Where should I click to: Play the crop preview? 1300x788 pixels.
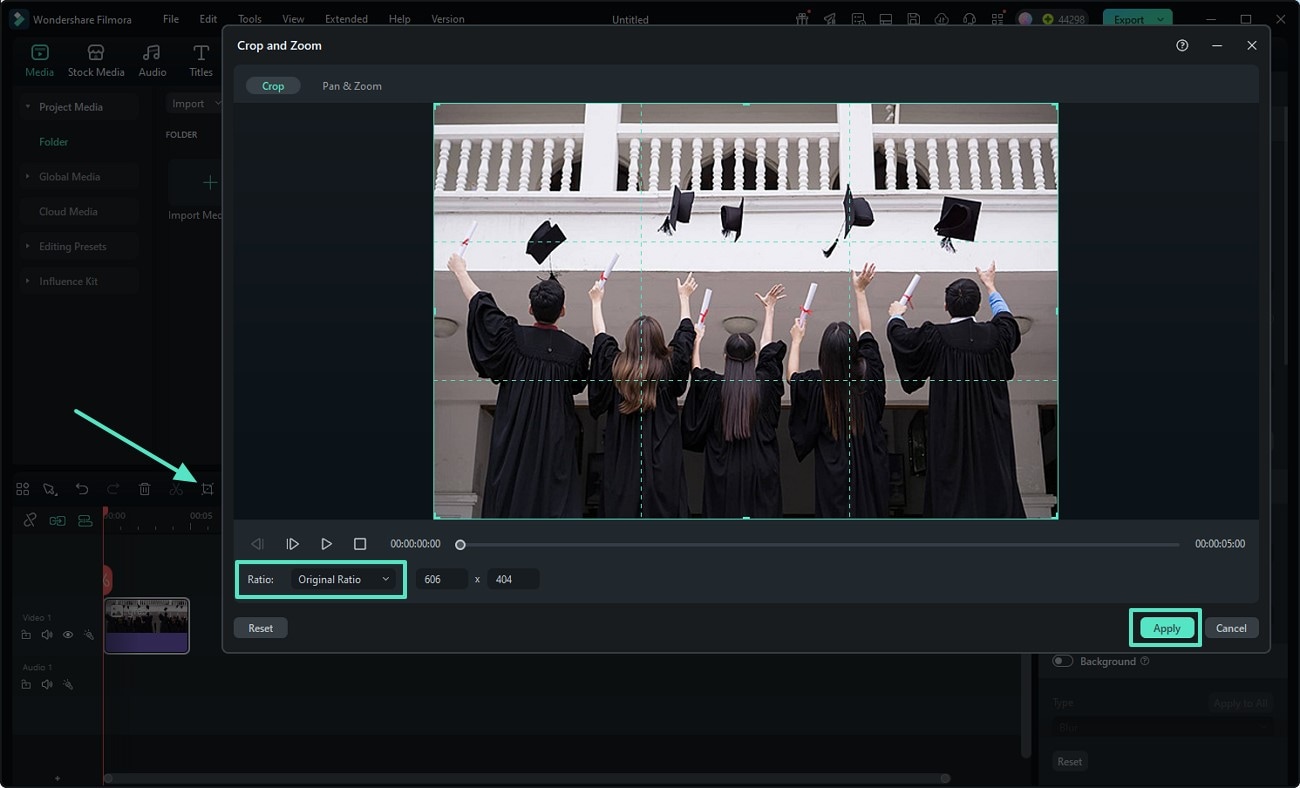326,544
